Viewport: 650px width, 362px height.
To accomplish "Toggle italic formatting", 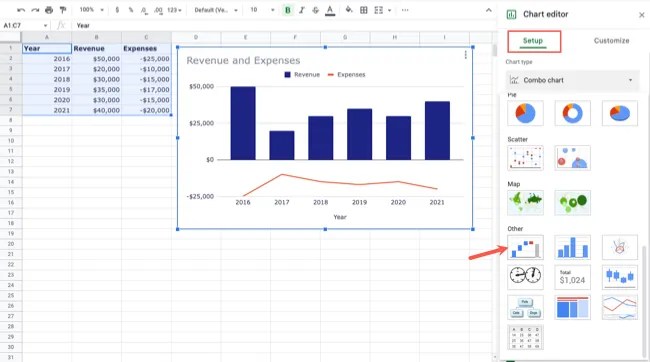I will point(301,10).
